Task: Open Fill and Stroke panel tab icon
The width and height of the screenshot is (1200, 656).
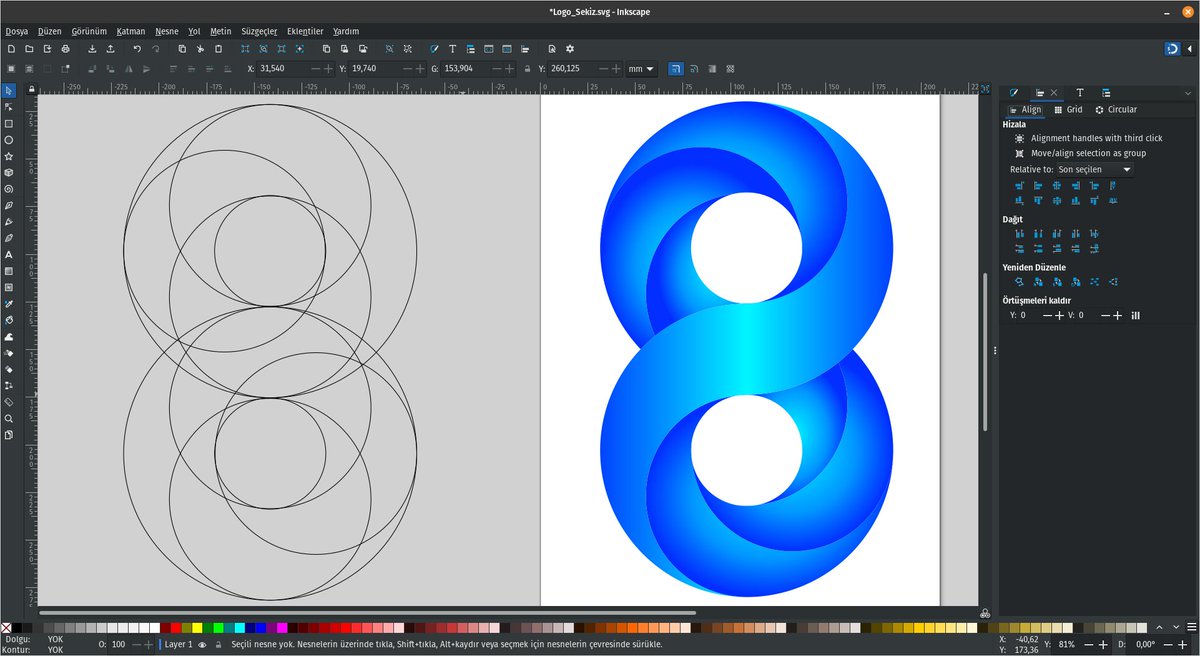Action: (x=1013, y=92)
